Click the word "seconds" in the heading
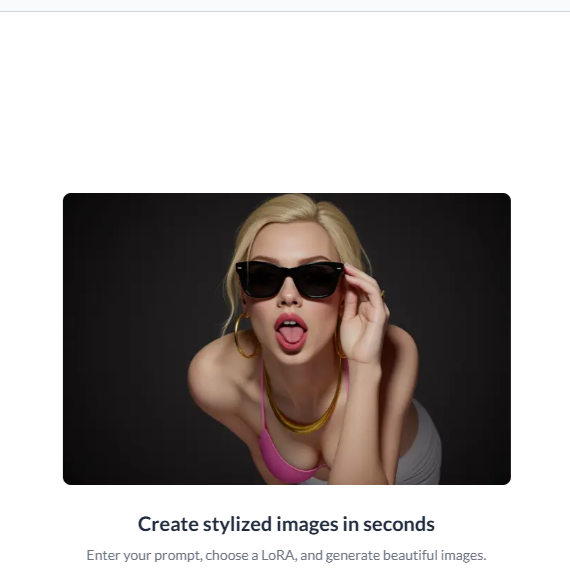 click(399, 524)
